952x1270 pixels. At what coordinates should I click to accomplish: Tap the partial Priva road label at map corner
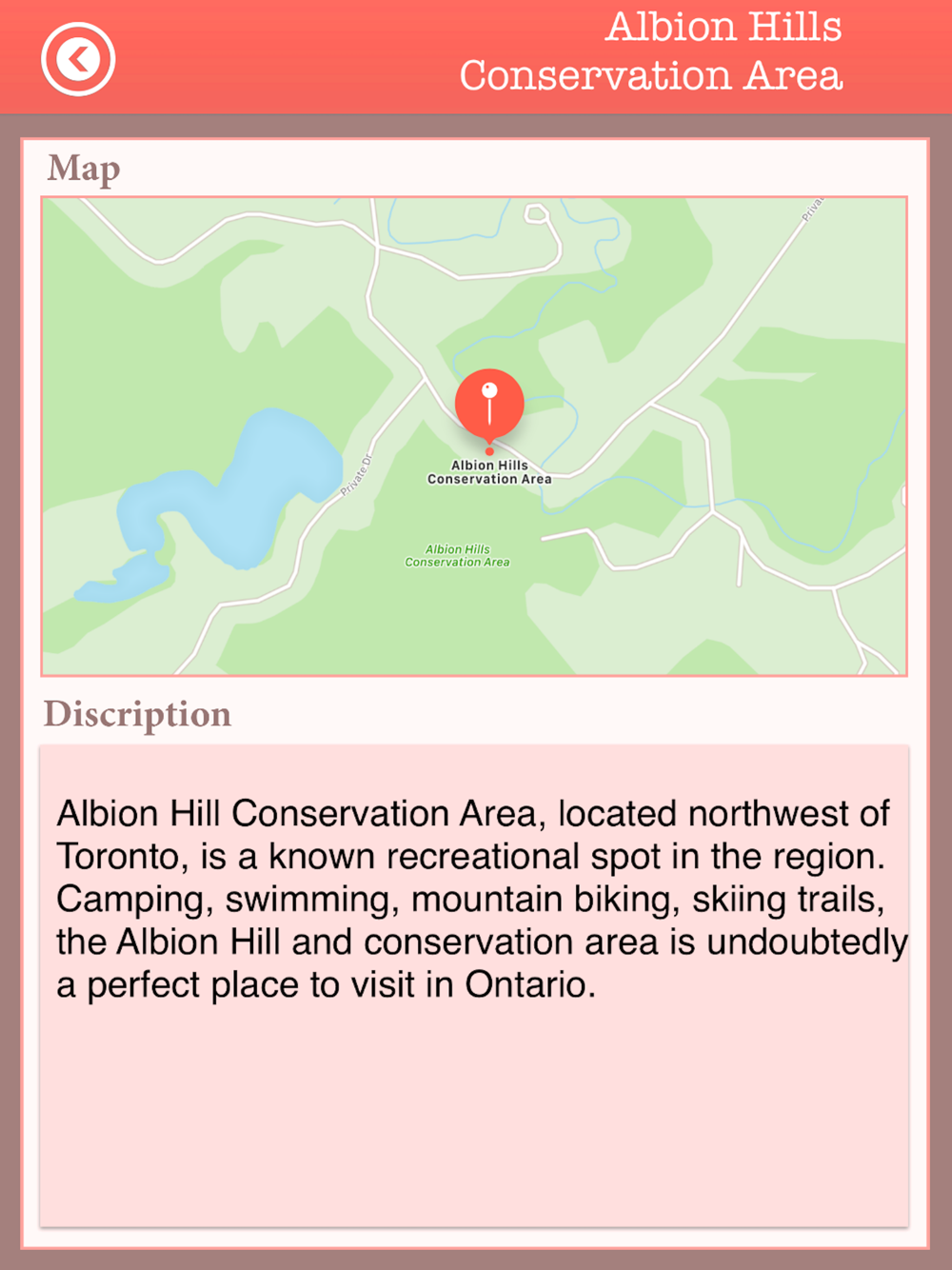pyautogui.click(x=811, y=209)
